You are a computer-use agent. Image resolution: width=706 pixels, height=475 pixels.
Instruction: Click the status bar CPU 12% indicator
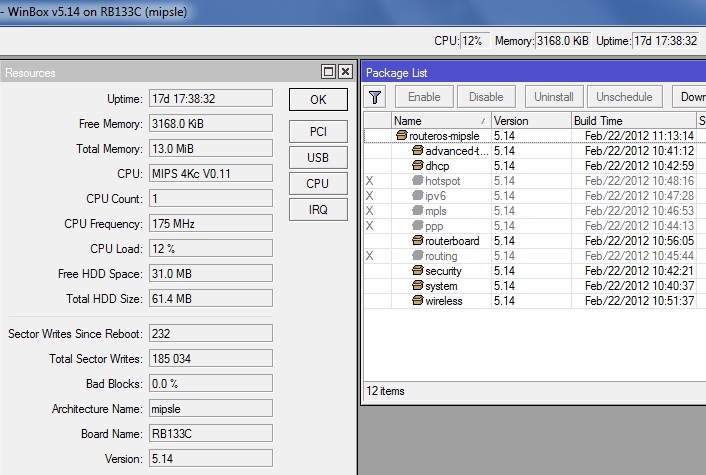(x=475, y=41)
